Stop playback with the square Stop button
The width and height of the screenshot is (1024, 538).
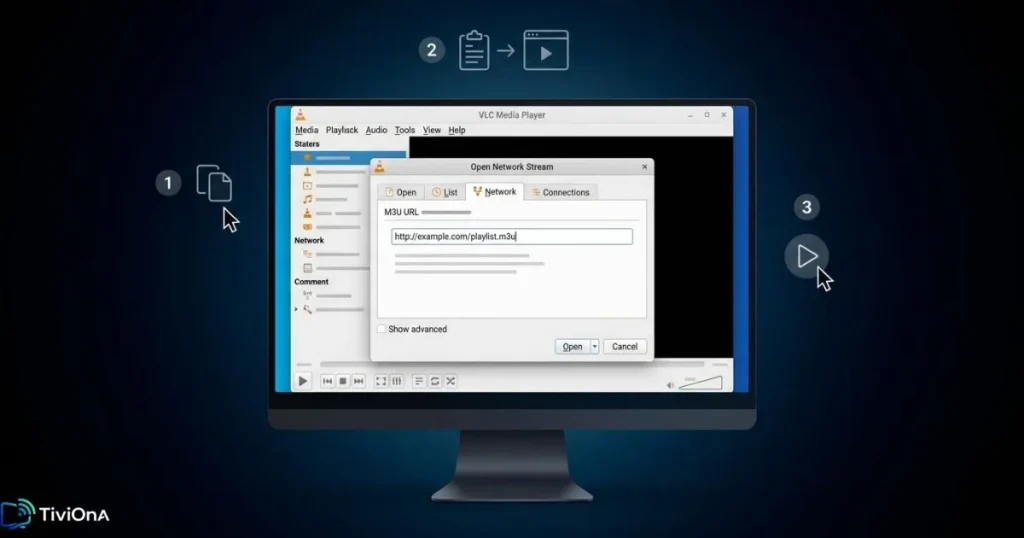(x=343, y=381)
